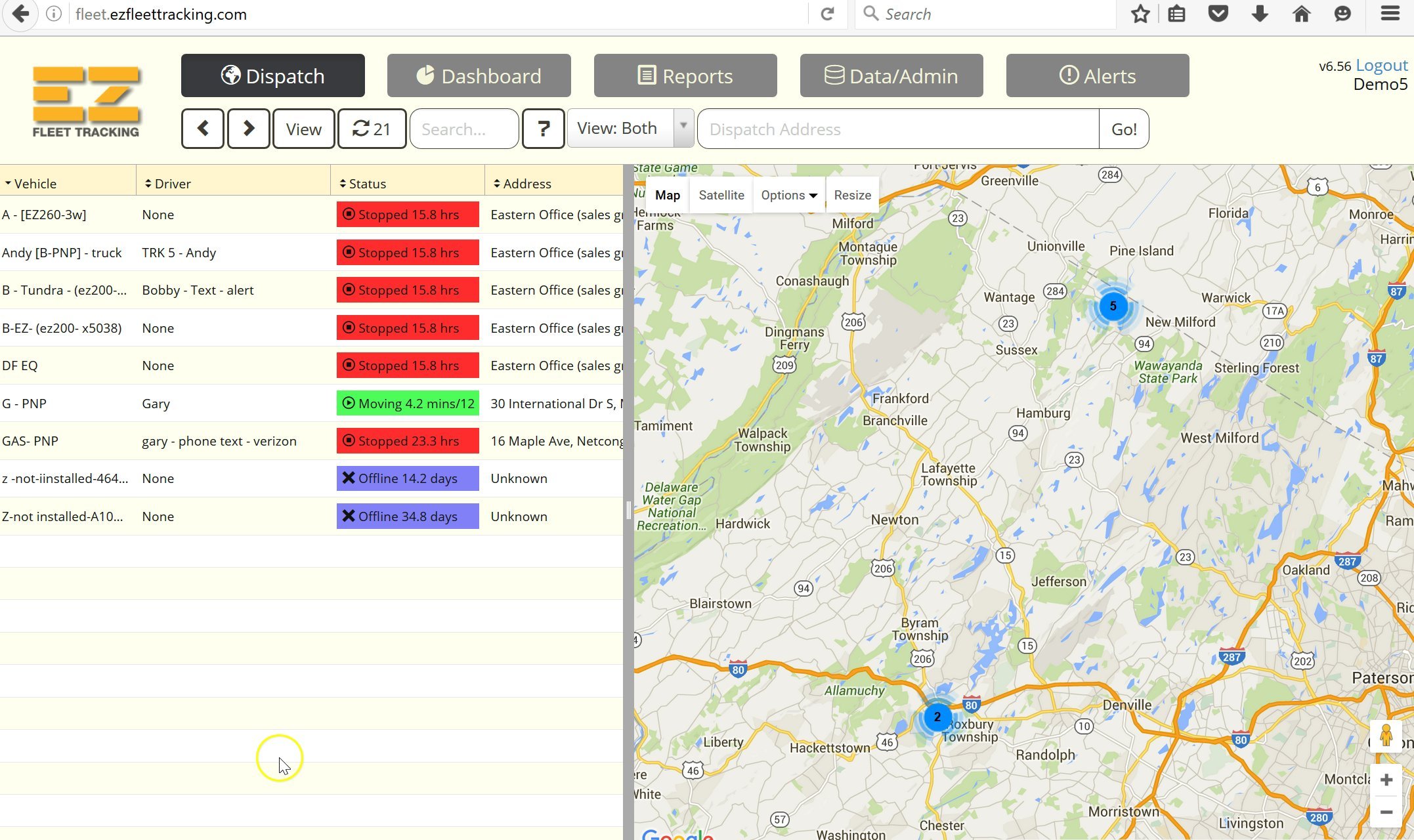Open the Reports tab

coord(685,75)
